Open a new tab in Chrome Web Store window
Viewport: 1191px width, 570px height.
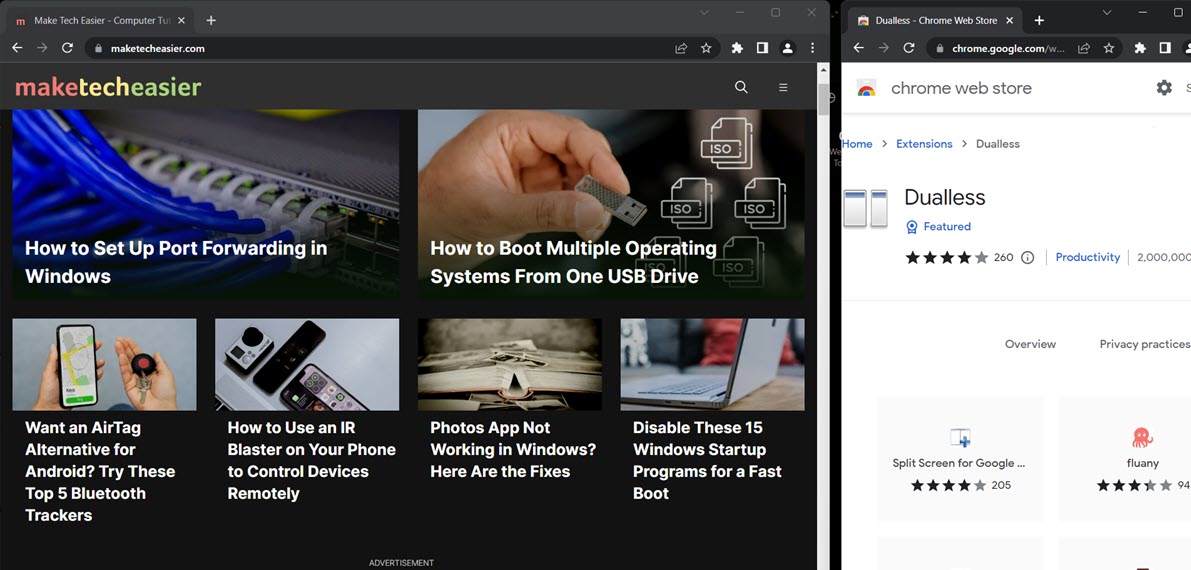(x=1039, y=21)
